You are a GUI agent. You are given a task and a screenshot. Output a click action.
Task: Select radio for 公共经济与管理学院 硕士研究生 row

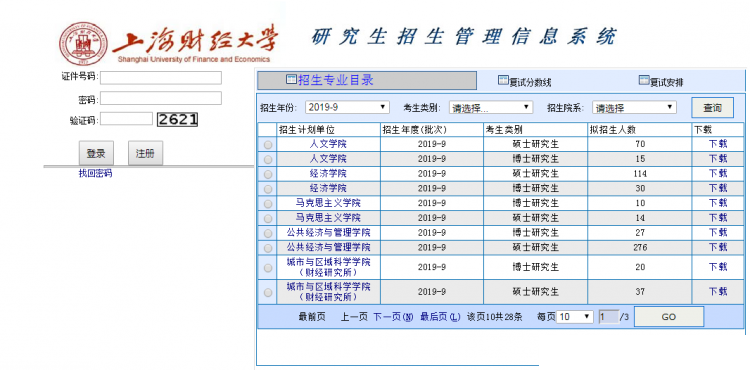(x=268, y=248)
